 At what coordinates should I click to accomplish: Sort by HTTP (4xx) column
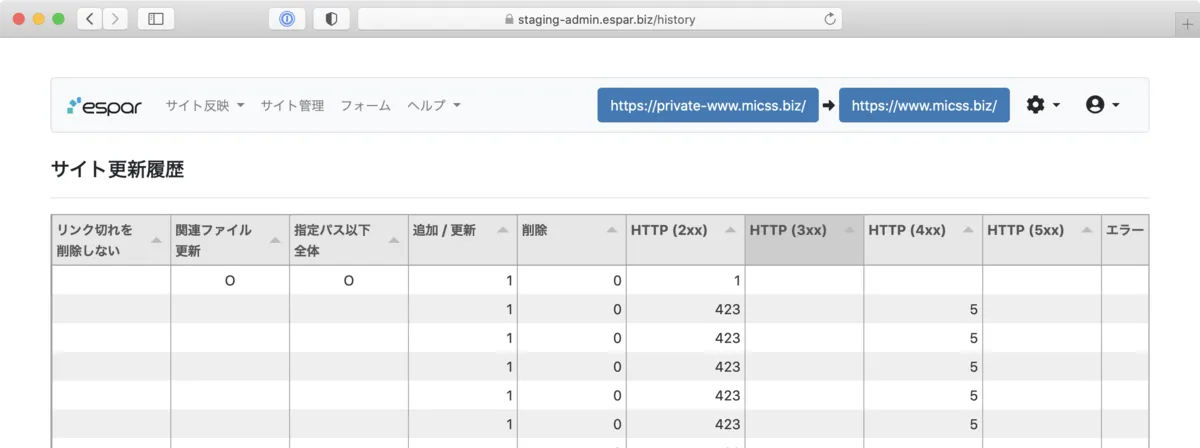click(x=923, y=240)
